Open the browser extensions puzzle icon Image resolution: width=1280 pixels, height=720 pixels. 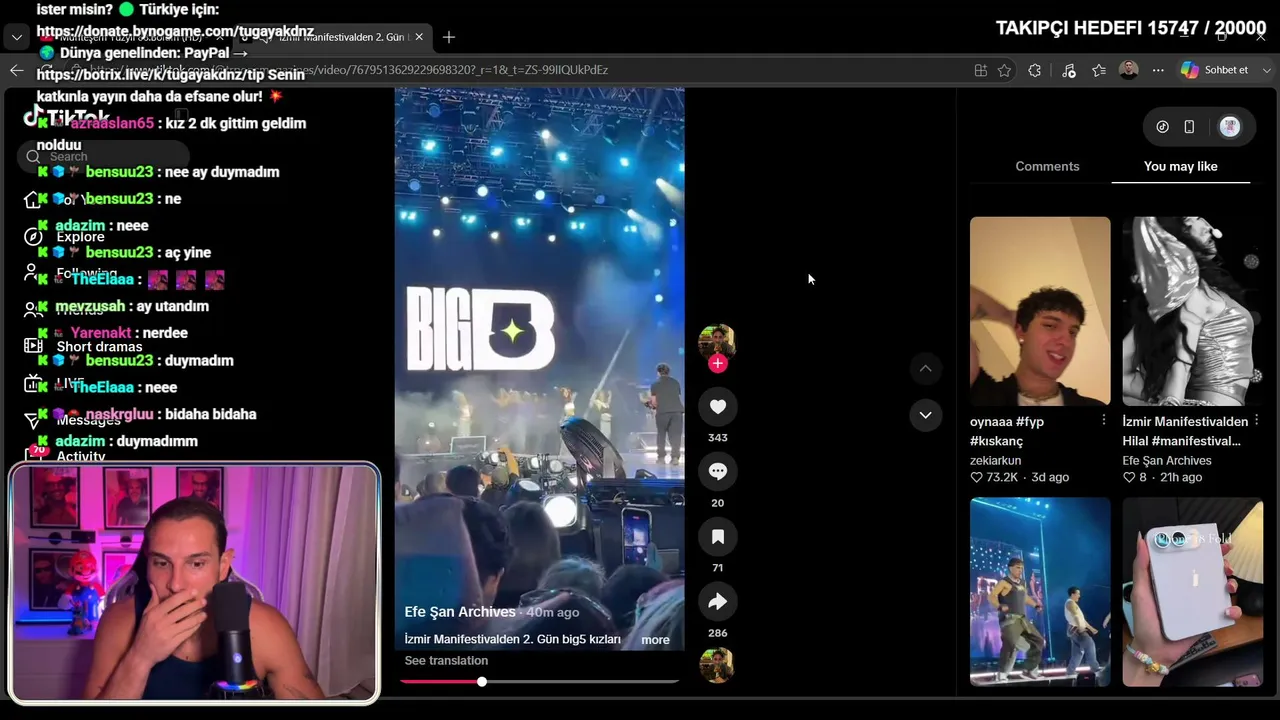tap(1035, 70)
